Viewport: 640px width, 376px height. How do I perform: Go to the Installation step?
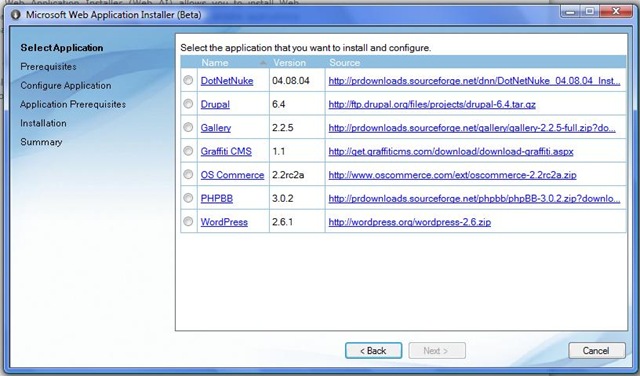click(43, 123)
